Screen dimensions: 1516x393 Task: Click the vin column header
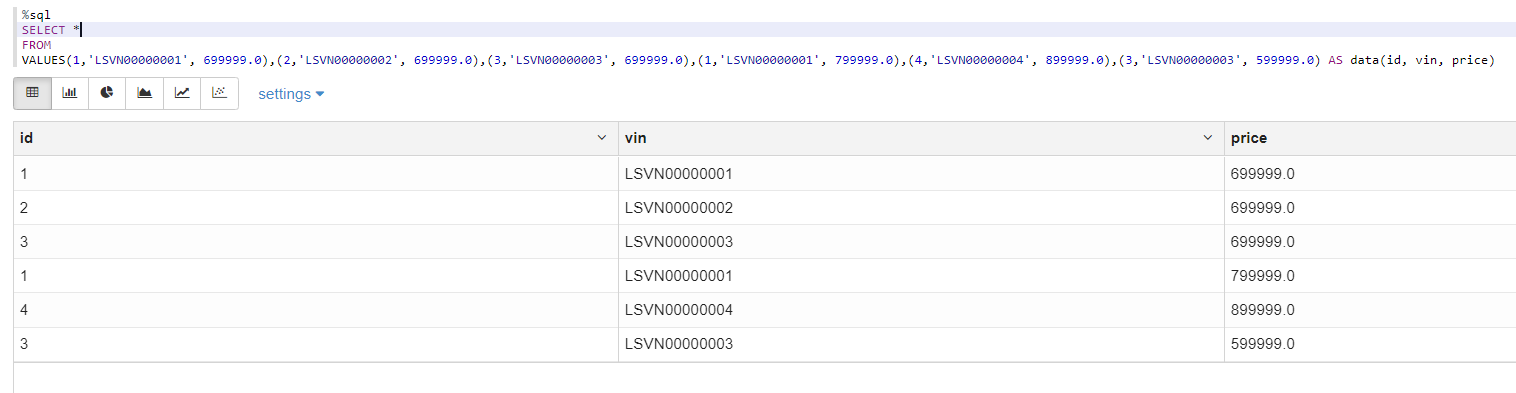click(921, 138)
